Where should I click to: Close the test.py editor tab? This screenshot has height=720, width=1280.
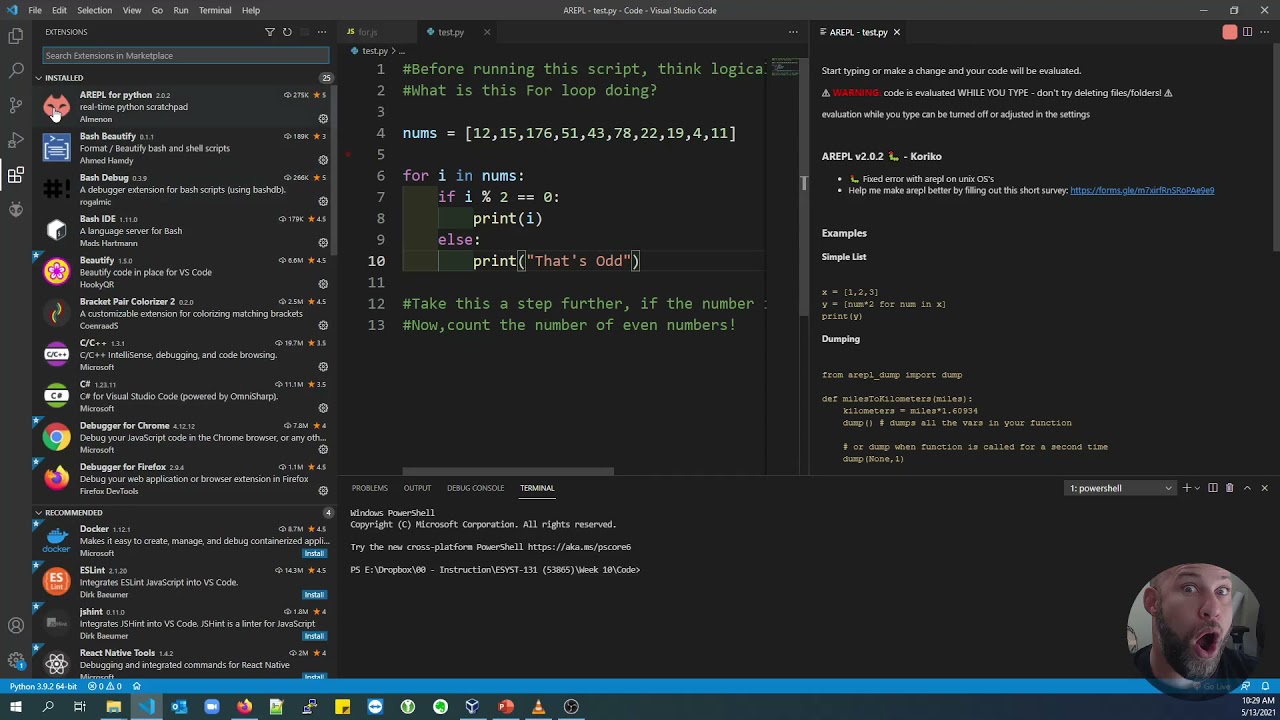(x=487, y=32)
